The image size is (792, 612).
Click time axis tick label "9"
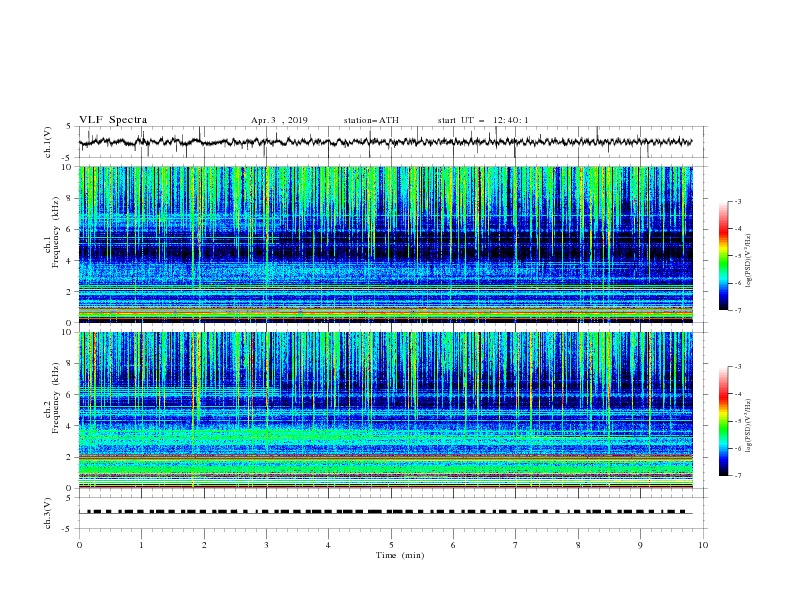pos(640,545)
